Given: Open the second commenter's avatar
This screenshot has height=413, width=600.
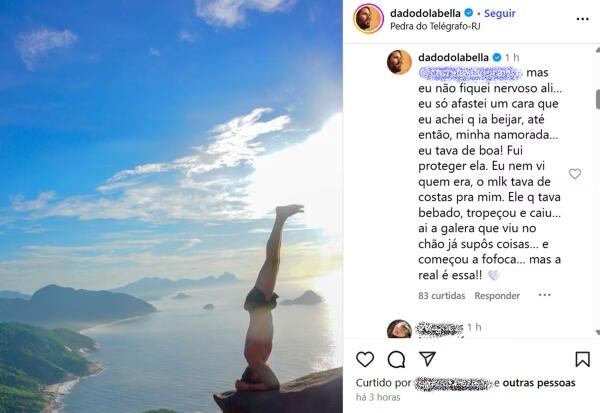Looking at the screenshot, I should click(x=399, y=329).
